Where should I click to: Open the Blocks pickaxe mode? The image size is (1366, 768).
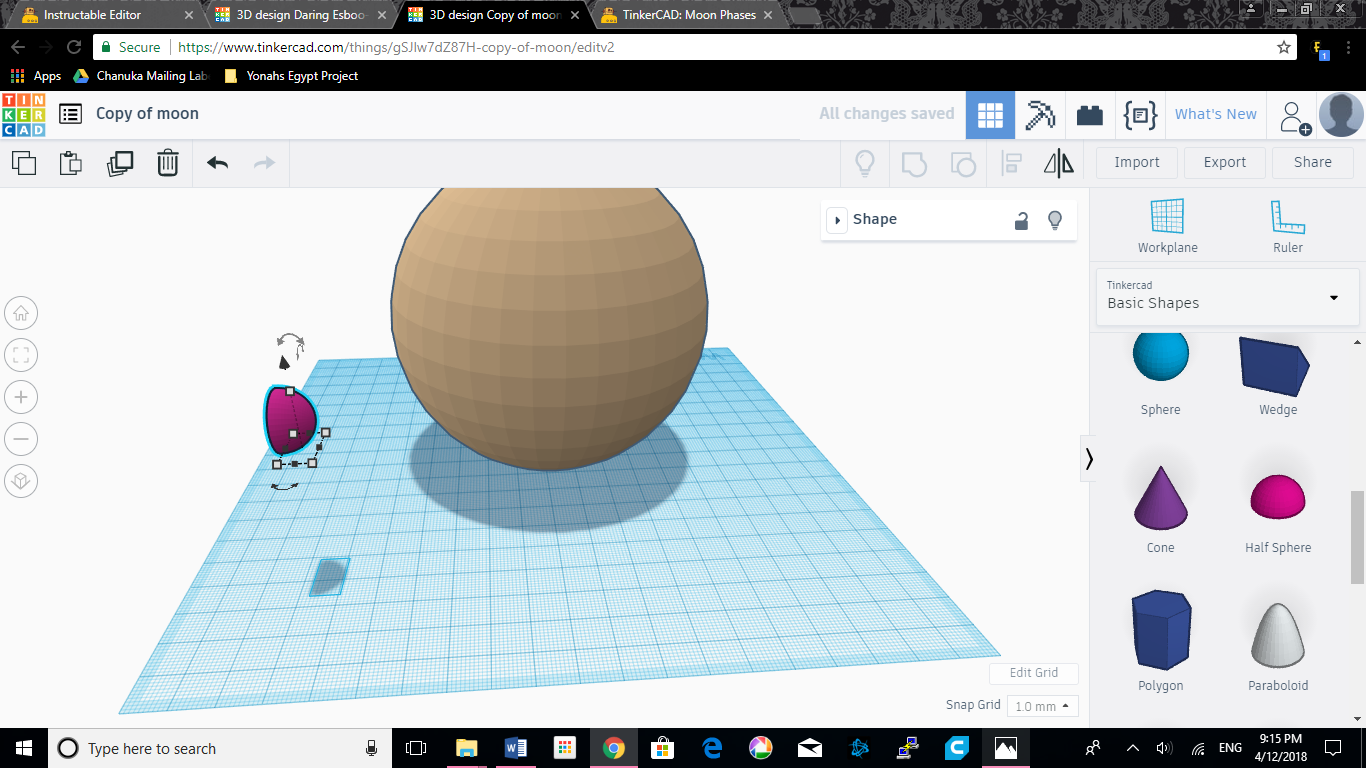[x=1040, y=115]
